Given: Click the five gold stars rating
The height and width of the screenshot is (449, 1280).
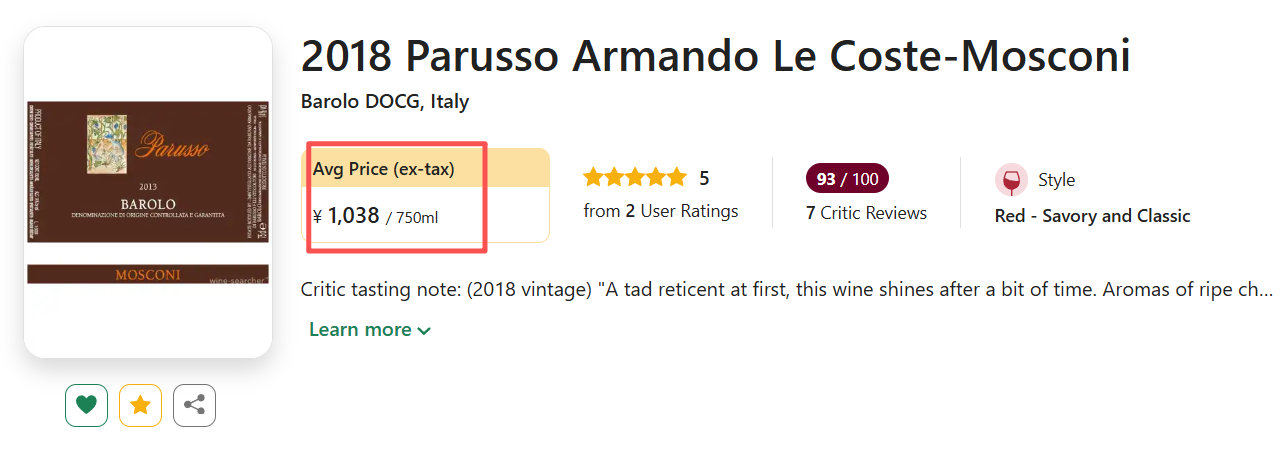Looking at the screenshot, I should pyautogui.click(x=635, y=178).
